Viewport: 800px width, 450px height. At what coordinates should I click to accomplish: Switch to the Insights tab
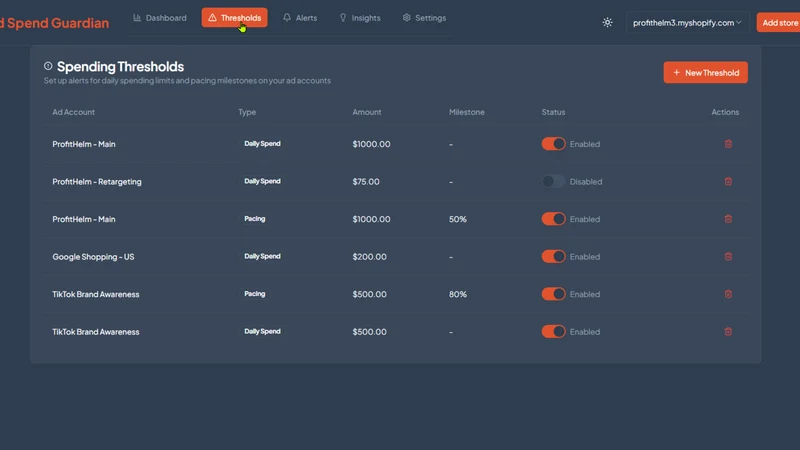pos(360,18)
